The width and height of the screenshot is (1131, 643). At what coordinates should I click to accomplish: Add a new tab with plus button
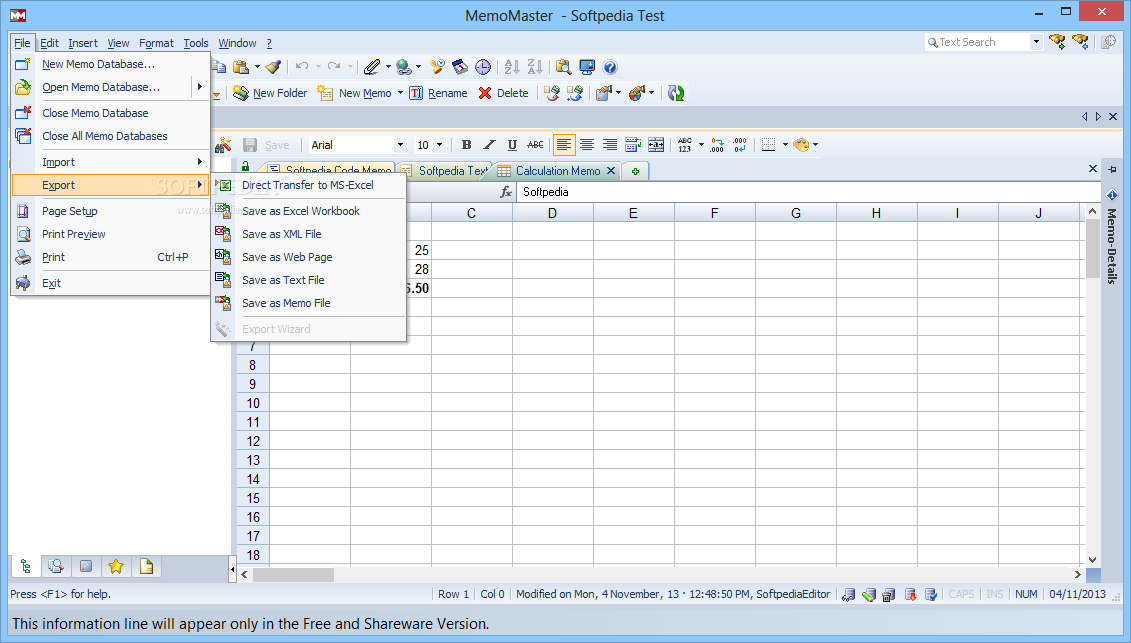click(x=635, y=171)
